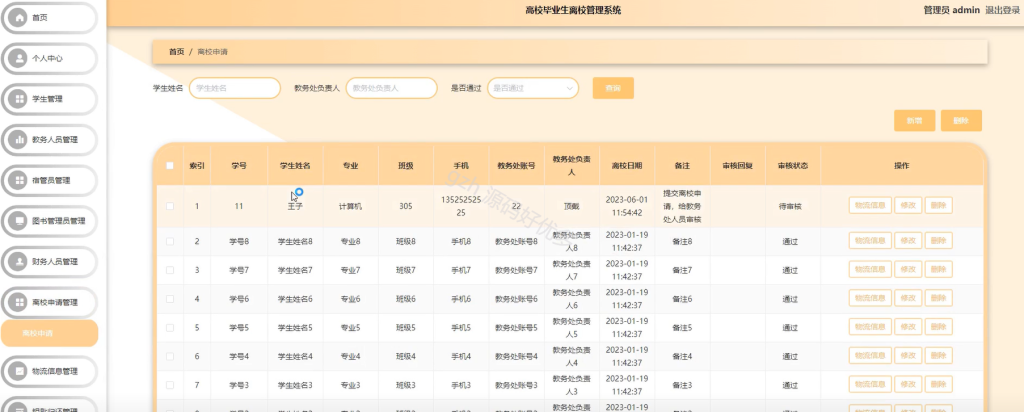1024x412 pixels.
Task: Toggle the select-all checkbox in table header
Action: (x=170, y=166)
